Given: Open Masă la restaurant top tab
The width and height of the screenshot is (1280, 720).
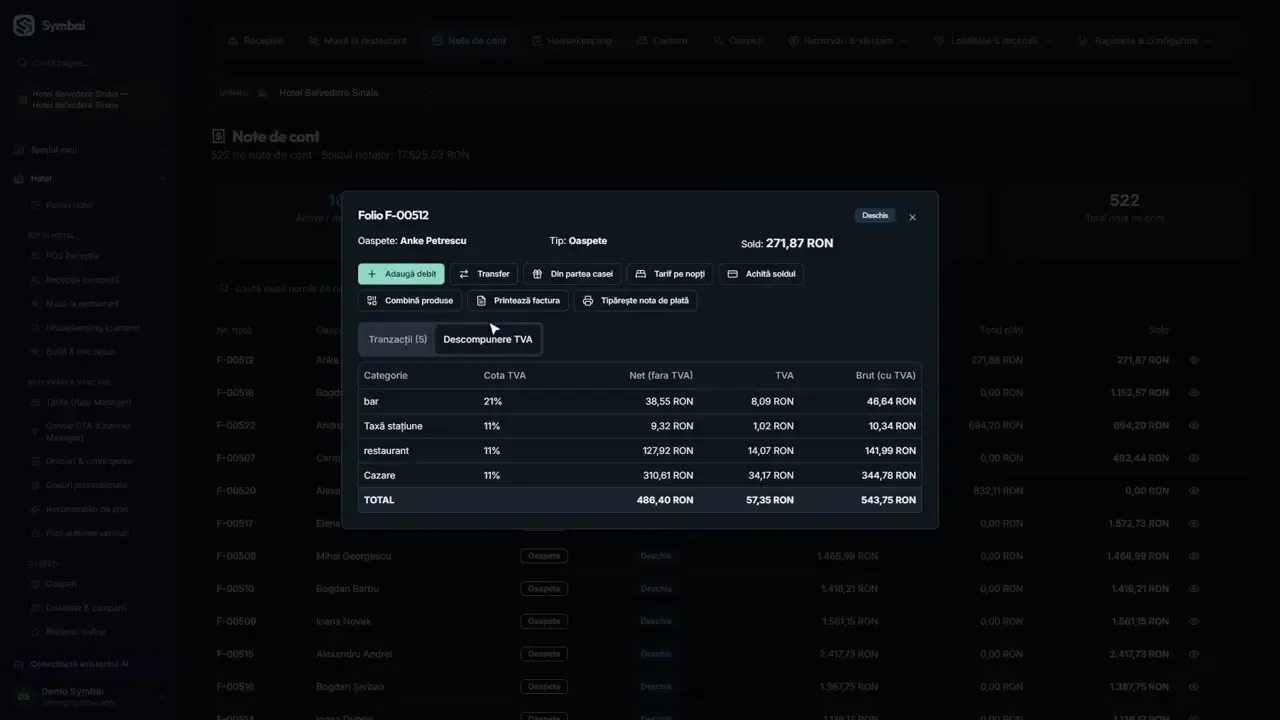Looking at the screenshot, I should 358,41.
